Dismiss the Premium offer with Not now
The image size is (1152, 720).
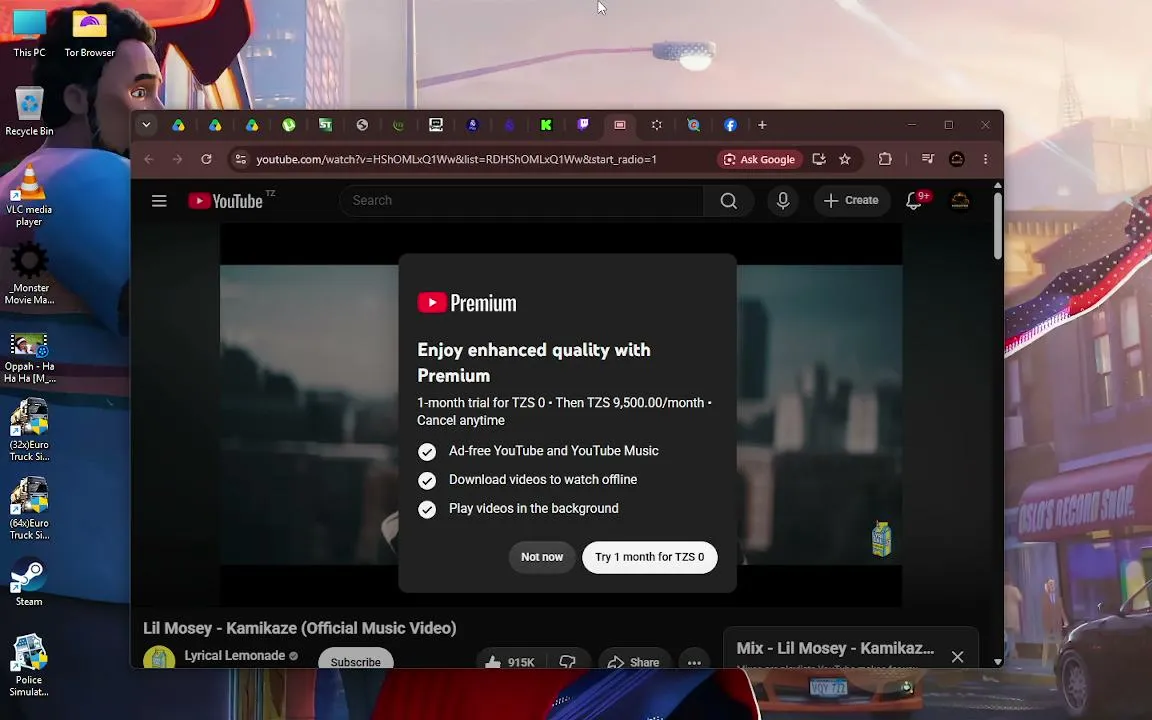[x=541, y=557]
